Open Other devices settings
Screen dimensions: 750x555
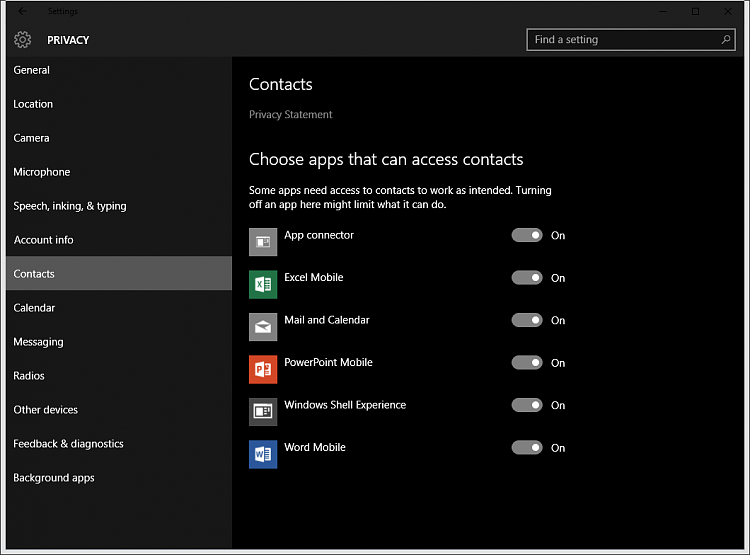pos(119,410)
